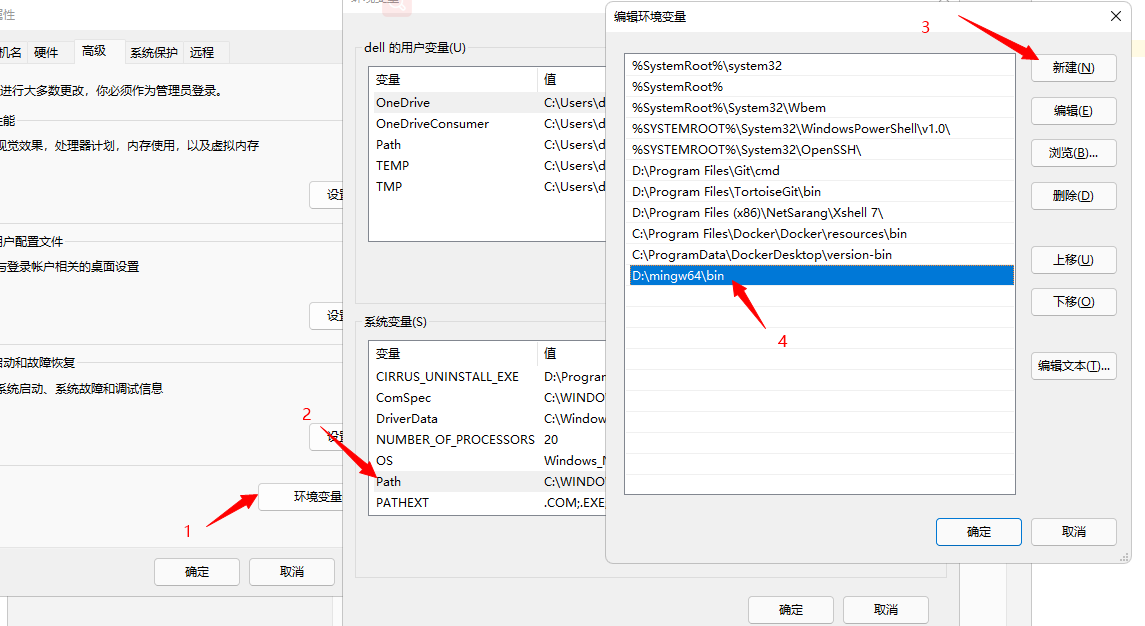Switch to the 硬件 tab
This screenshot has height=626, width=1145.
(46, 52)
